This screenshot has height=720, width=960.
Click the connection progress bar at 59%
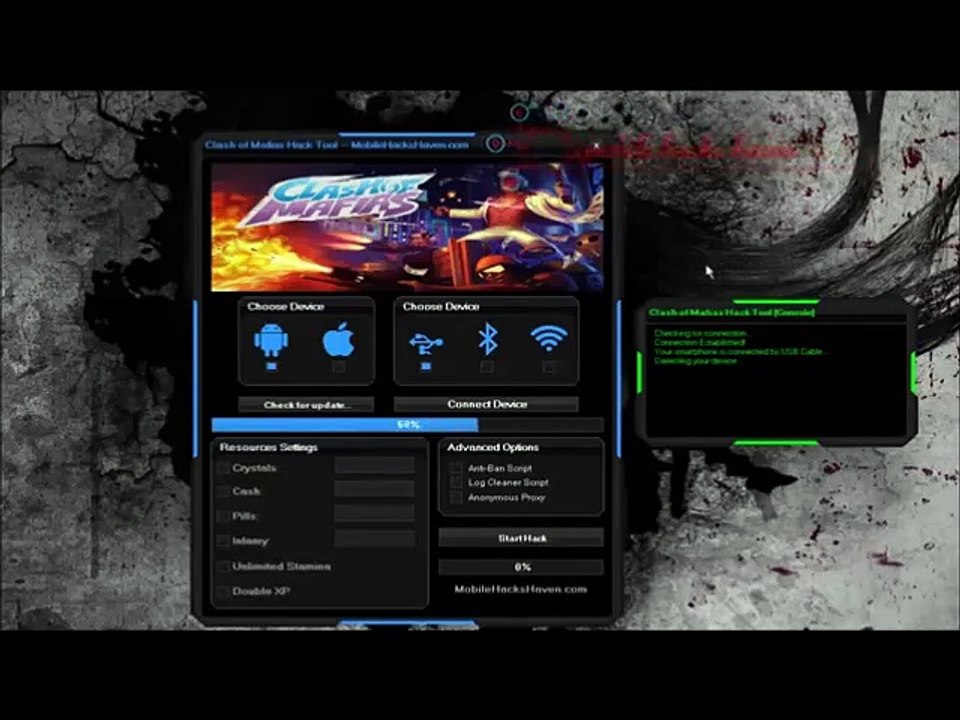[x=407, y=424]
